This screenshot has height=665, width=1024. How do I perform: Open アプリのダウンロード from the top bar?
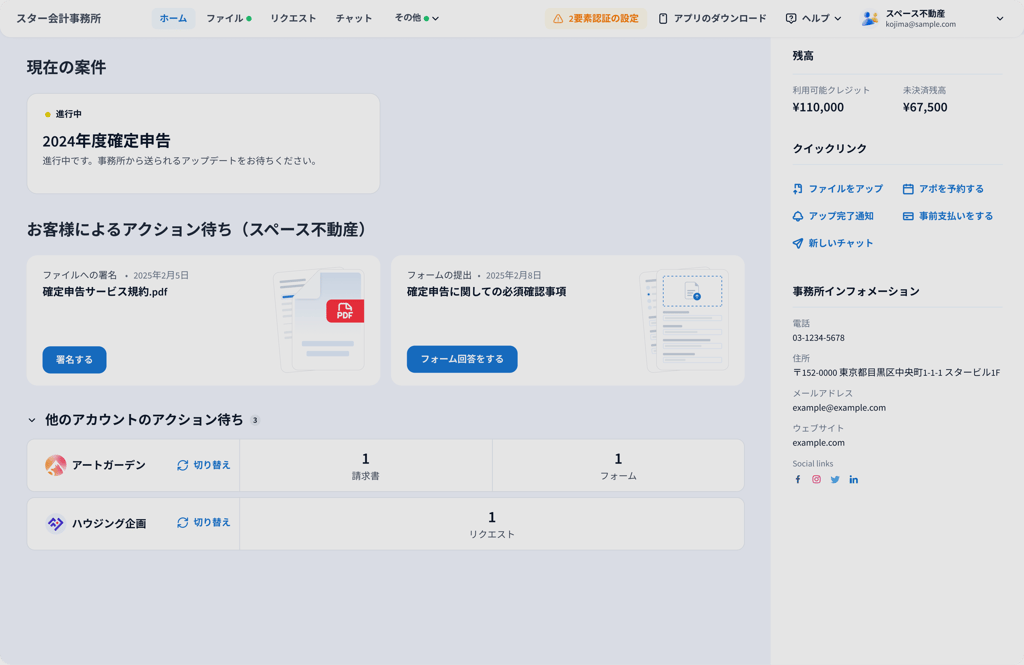[712, 18]
